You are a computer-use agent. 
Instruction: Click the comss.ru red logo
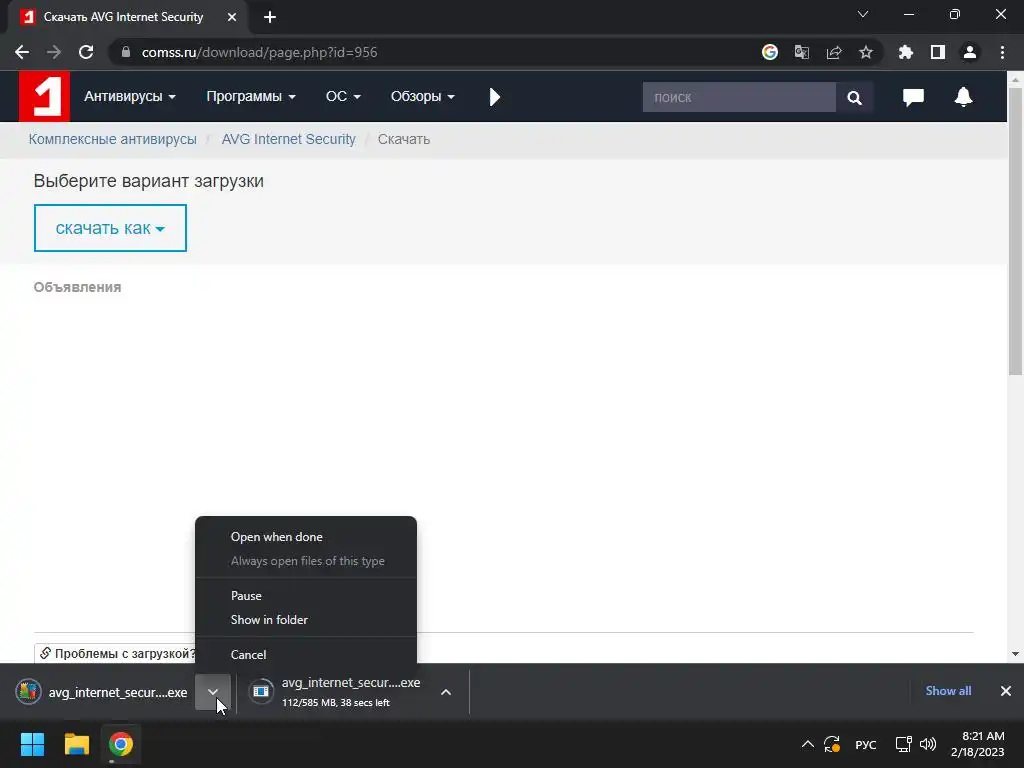44,96
